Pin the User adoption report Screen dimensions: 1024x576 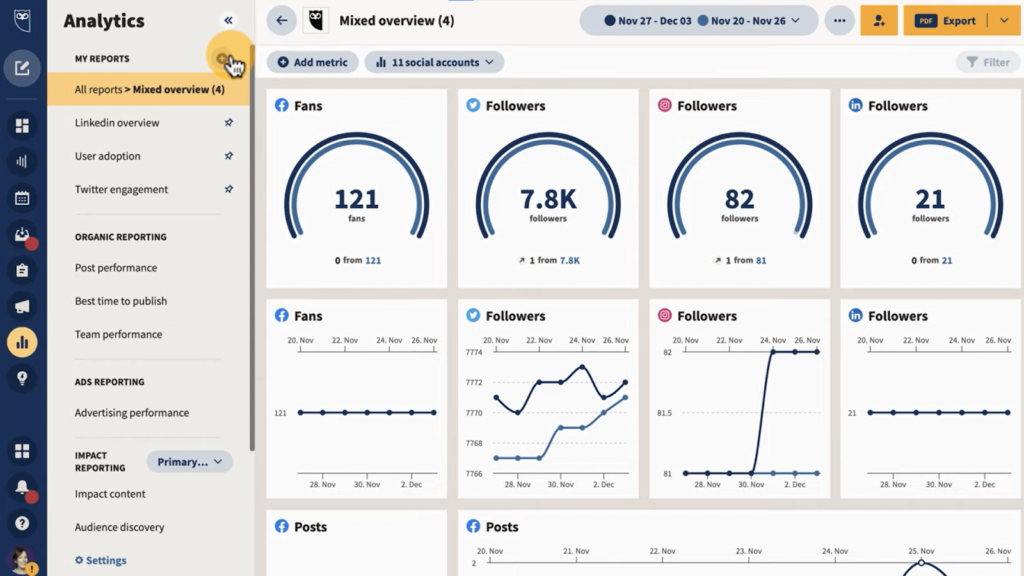tap(229, 156)
